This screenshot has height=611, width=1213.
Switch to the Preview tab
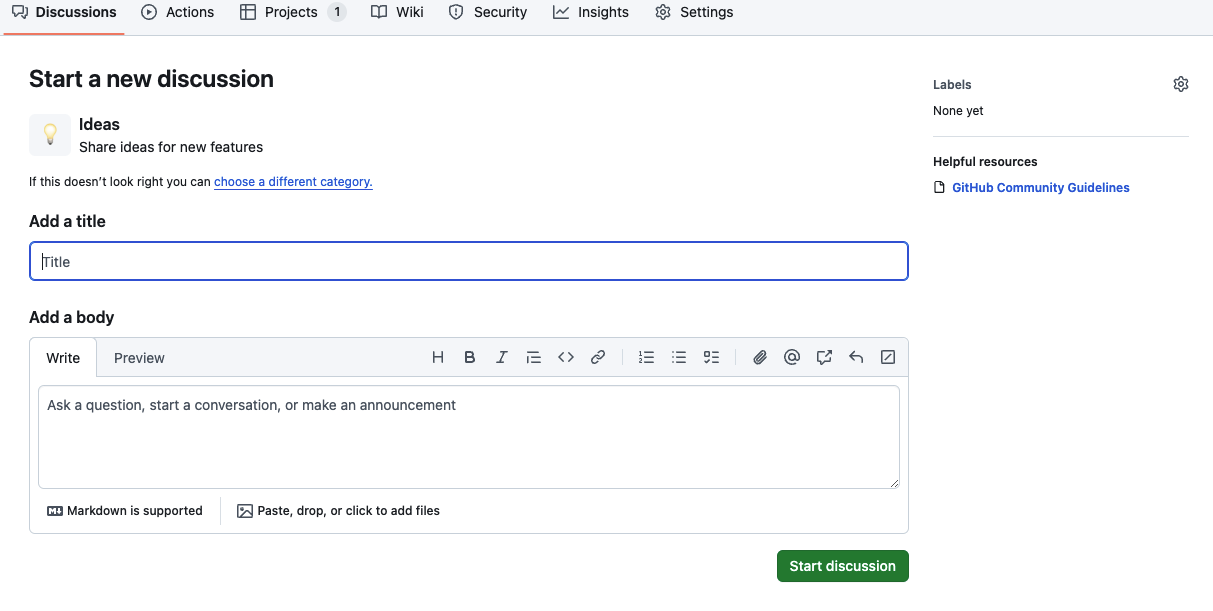139,357
